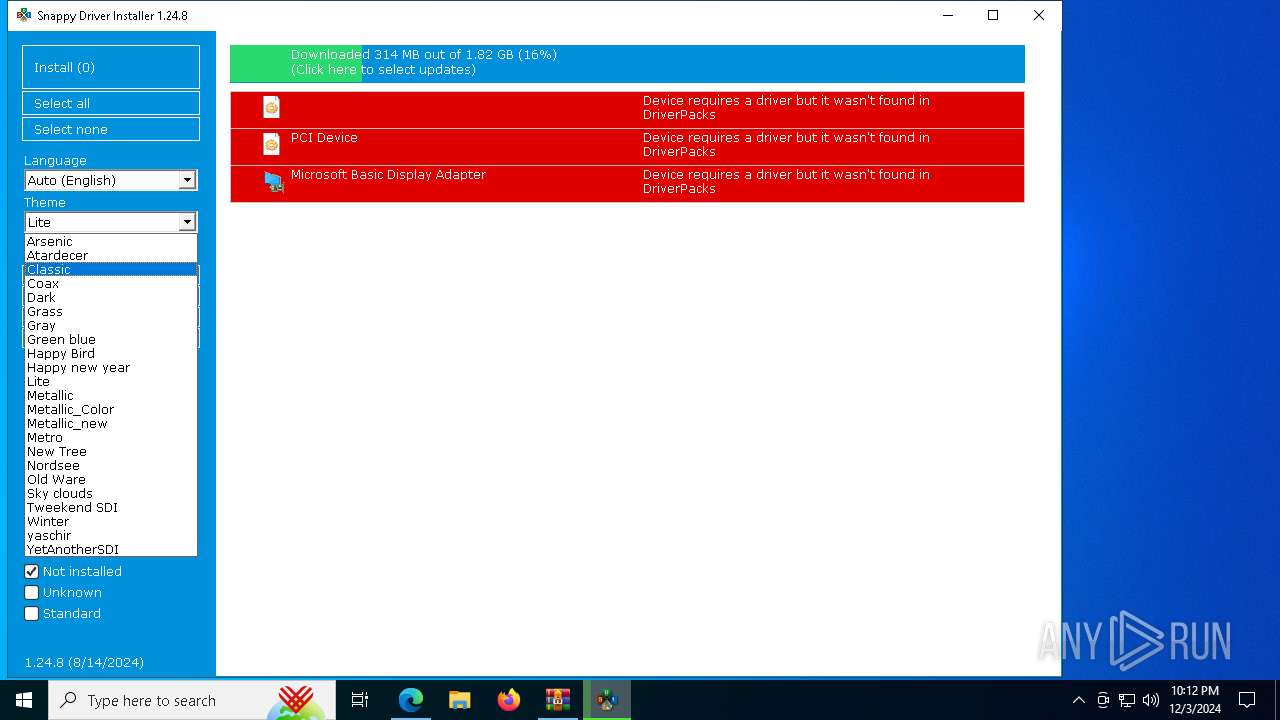
Task: Click the volume speaker tray icon
Action: click(1151, 700)
